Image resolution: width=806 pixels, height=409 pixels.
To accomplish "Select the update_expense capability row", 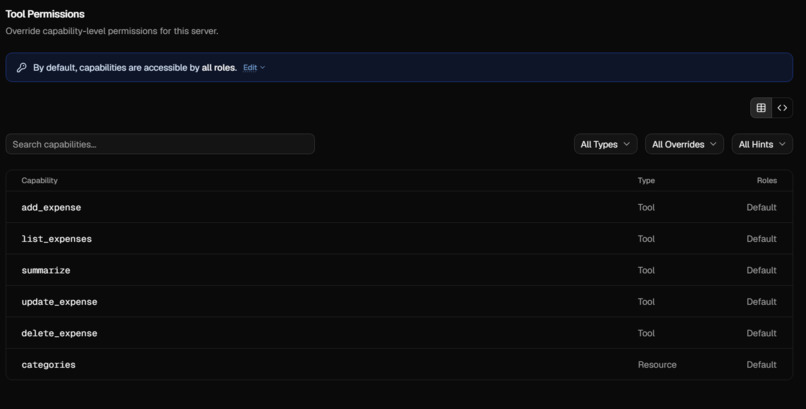I will 399,302.
